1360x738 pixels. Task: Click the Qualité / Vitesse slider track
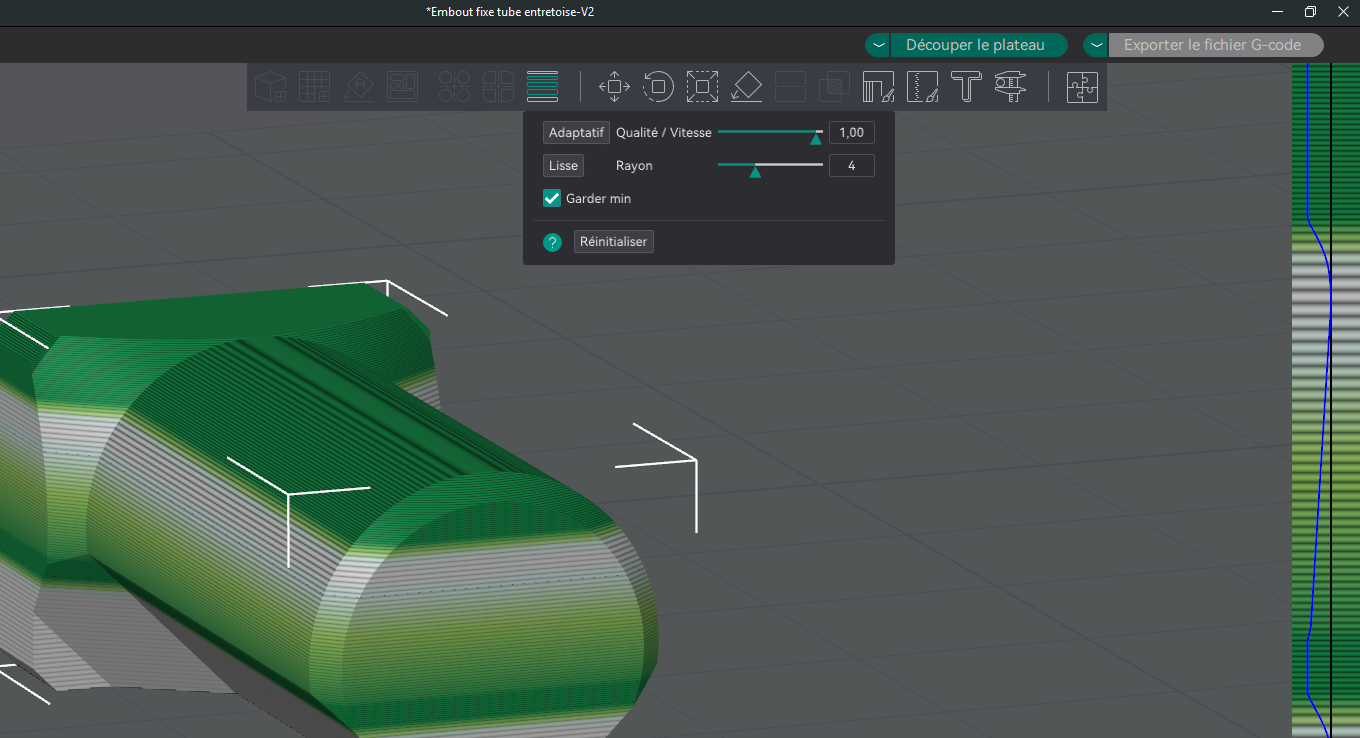pyautogui.click(x=770, y=132)
